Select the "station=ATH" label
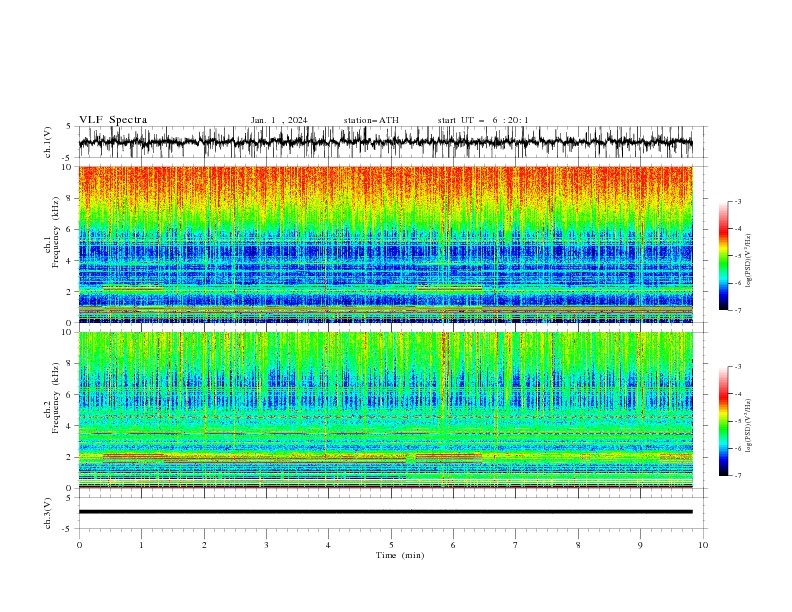 [371, 120]
